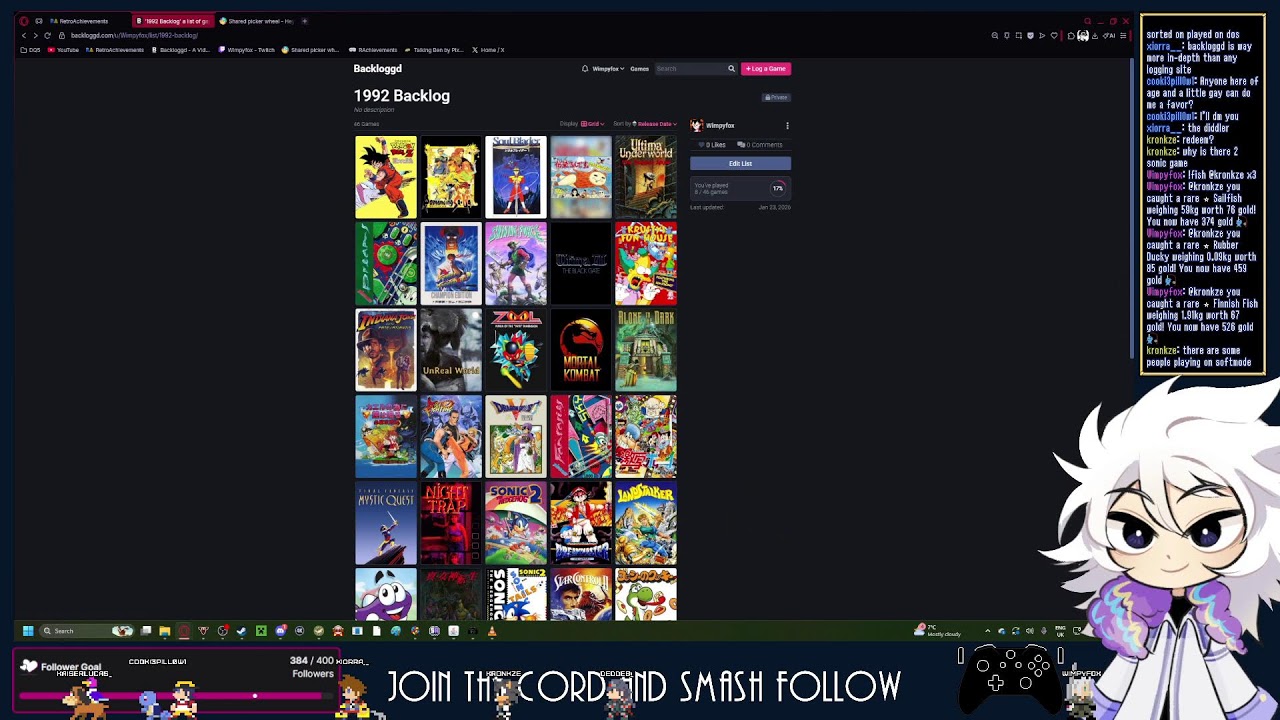This screenshot has width=1280, height=720.
Task: Click the 17% played progress circle
Action: [777, 189]
